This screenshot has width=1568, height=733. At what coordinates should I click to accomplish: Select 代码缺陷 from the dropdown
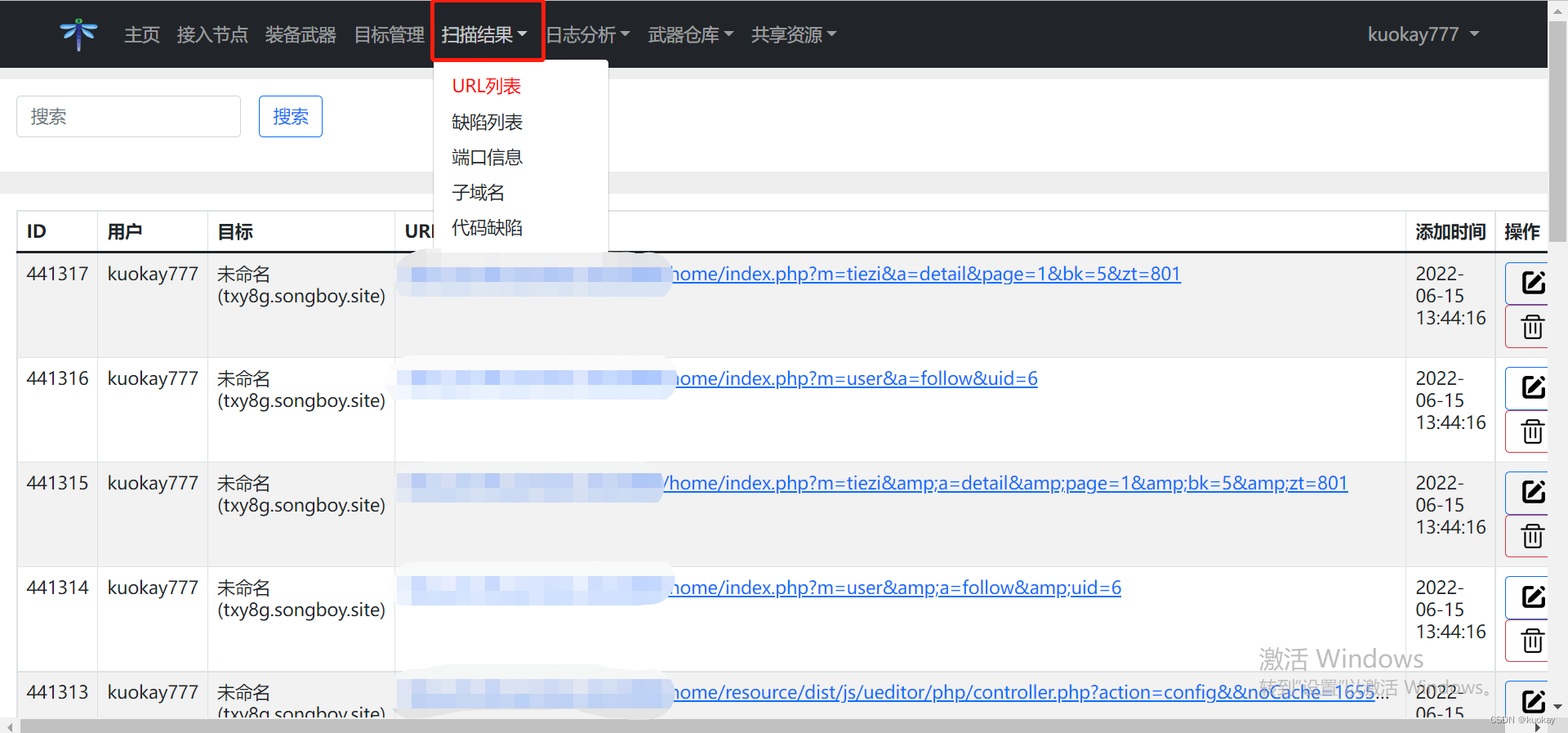[x=487, y=227]
